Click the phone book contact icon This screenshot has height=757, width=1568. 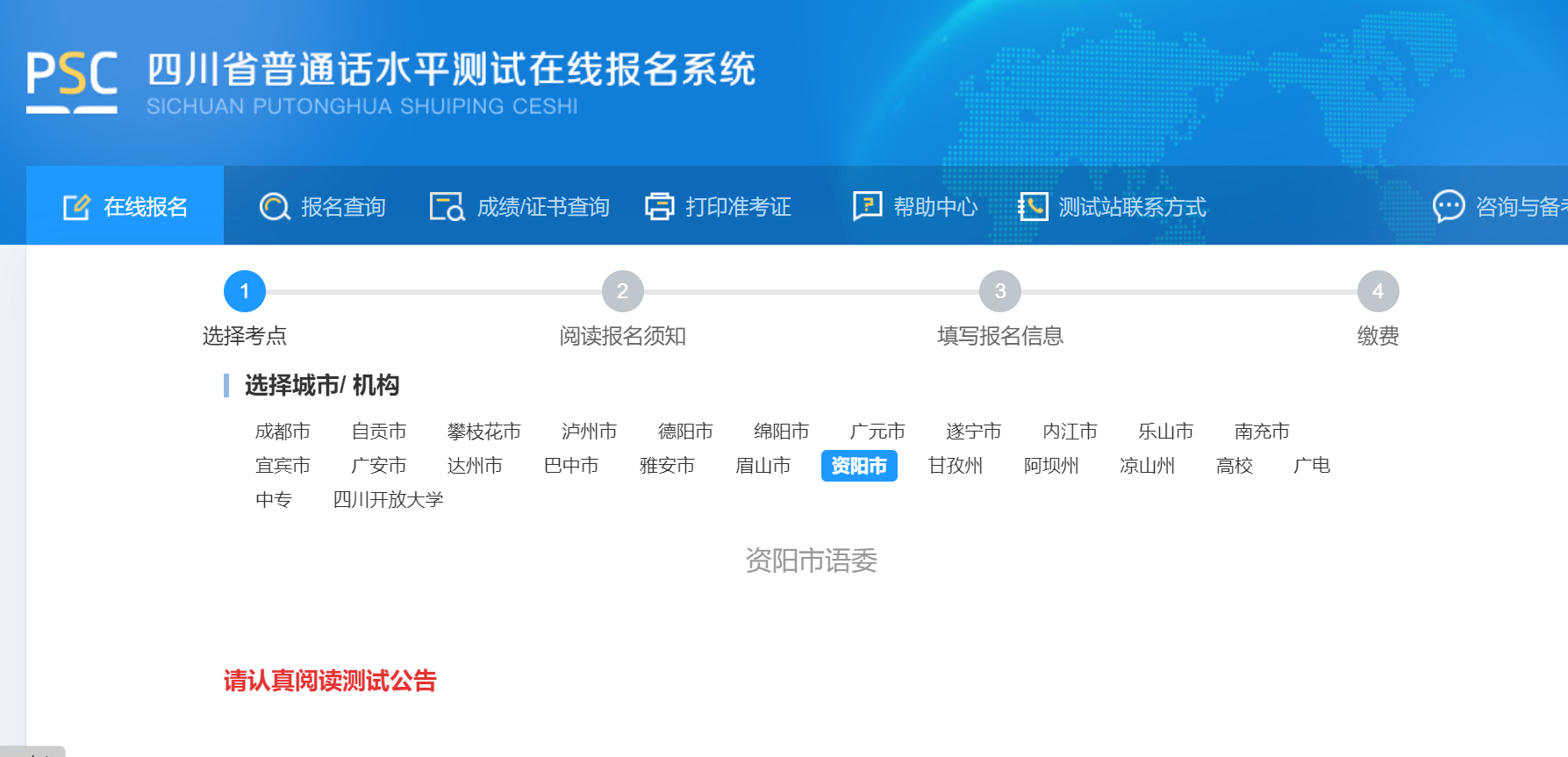pyautogui.click(x=1033, y=207)
